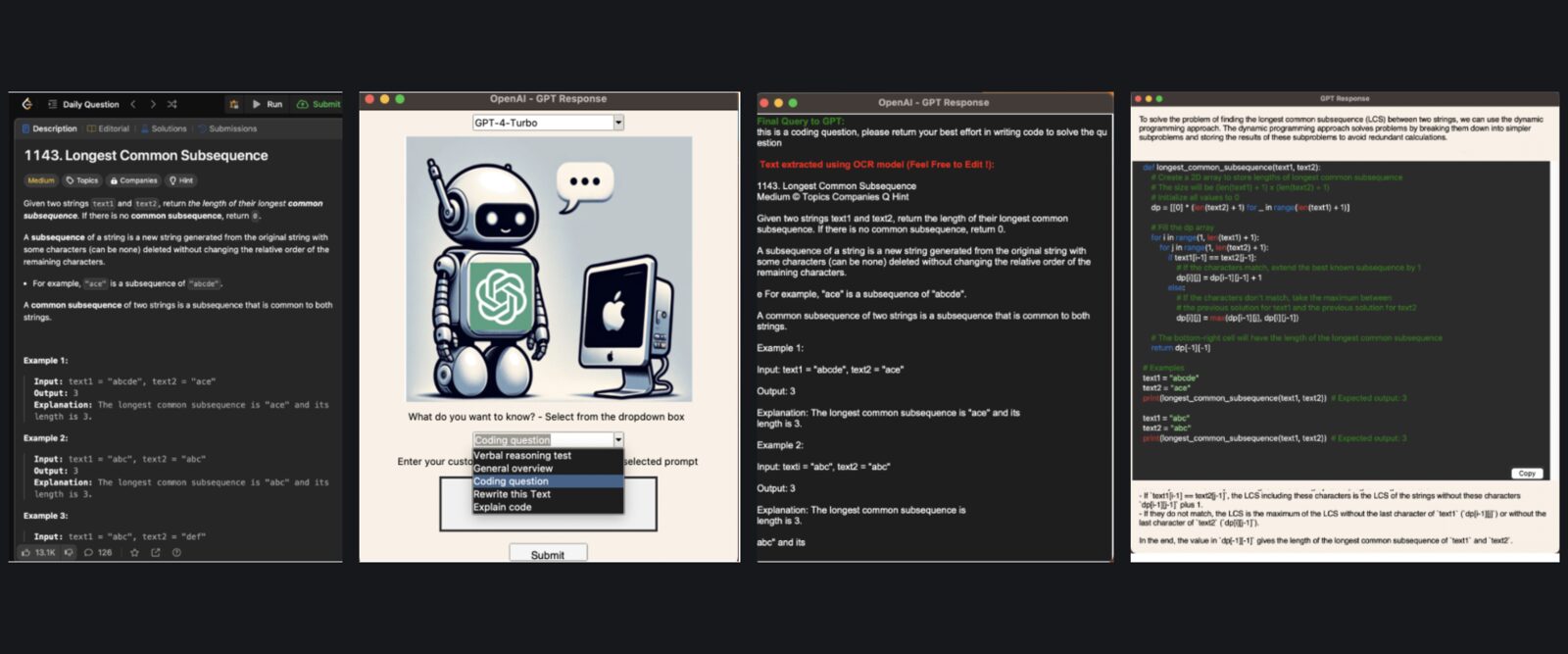Open the Submissions tab

click(227, 128)
